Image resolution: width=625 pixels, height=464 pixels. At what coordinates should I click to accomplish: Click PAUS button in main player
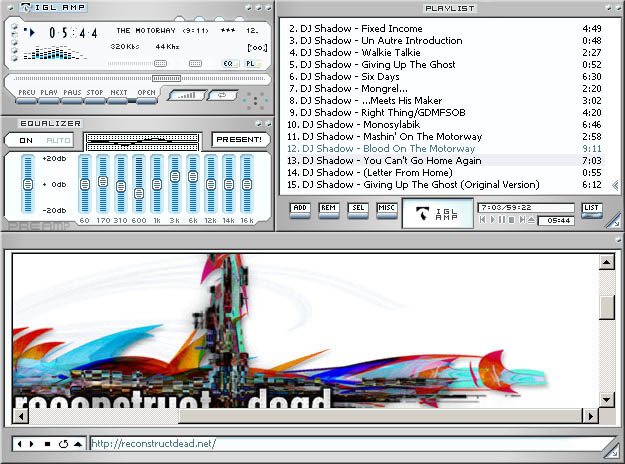(x=72, y=96)
